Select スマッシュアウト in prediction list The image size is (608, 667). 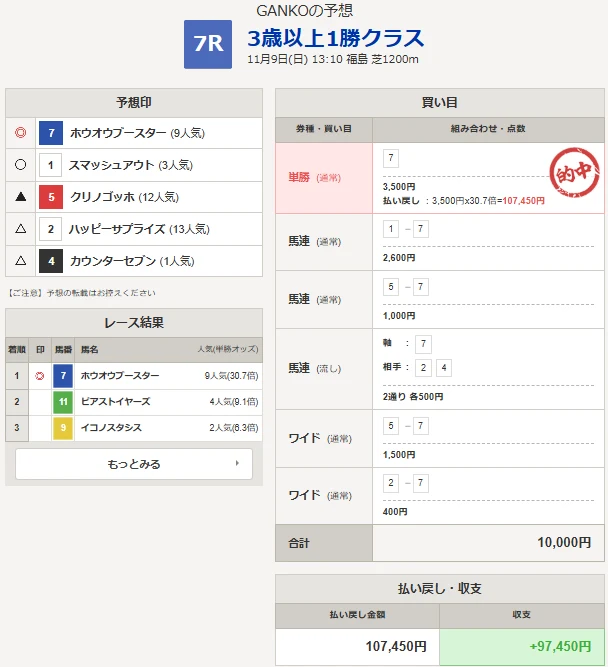coord(110,165)
